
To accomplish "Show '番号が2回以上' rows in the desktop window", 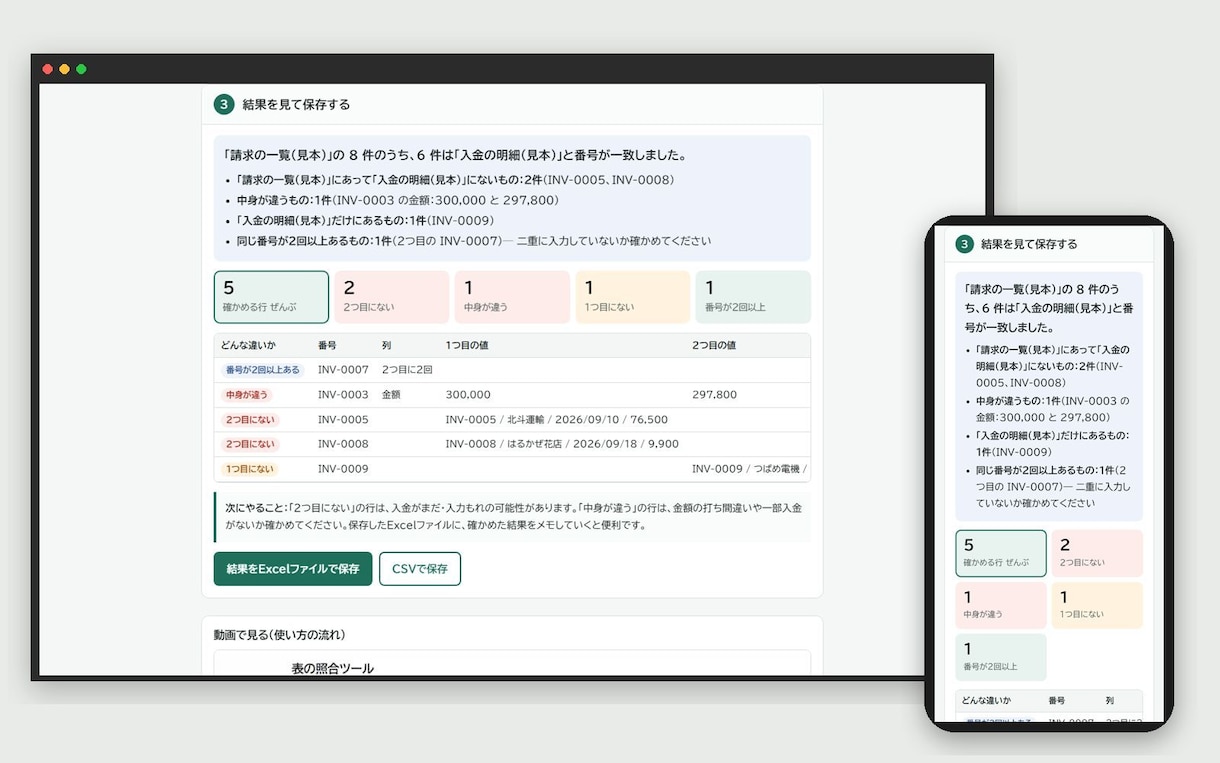I will click(x=753, y=297).
